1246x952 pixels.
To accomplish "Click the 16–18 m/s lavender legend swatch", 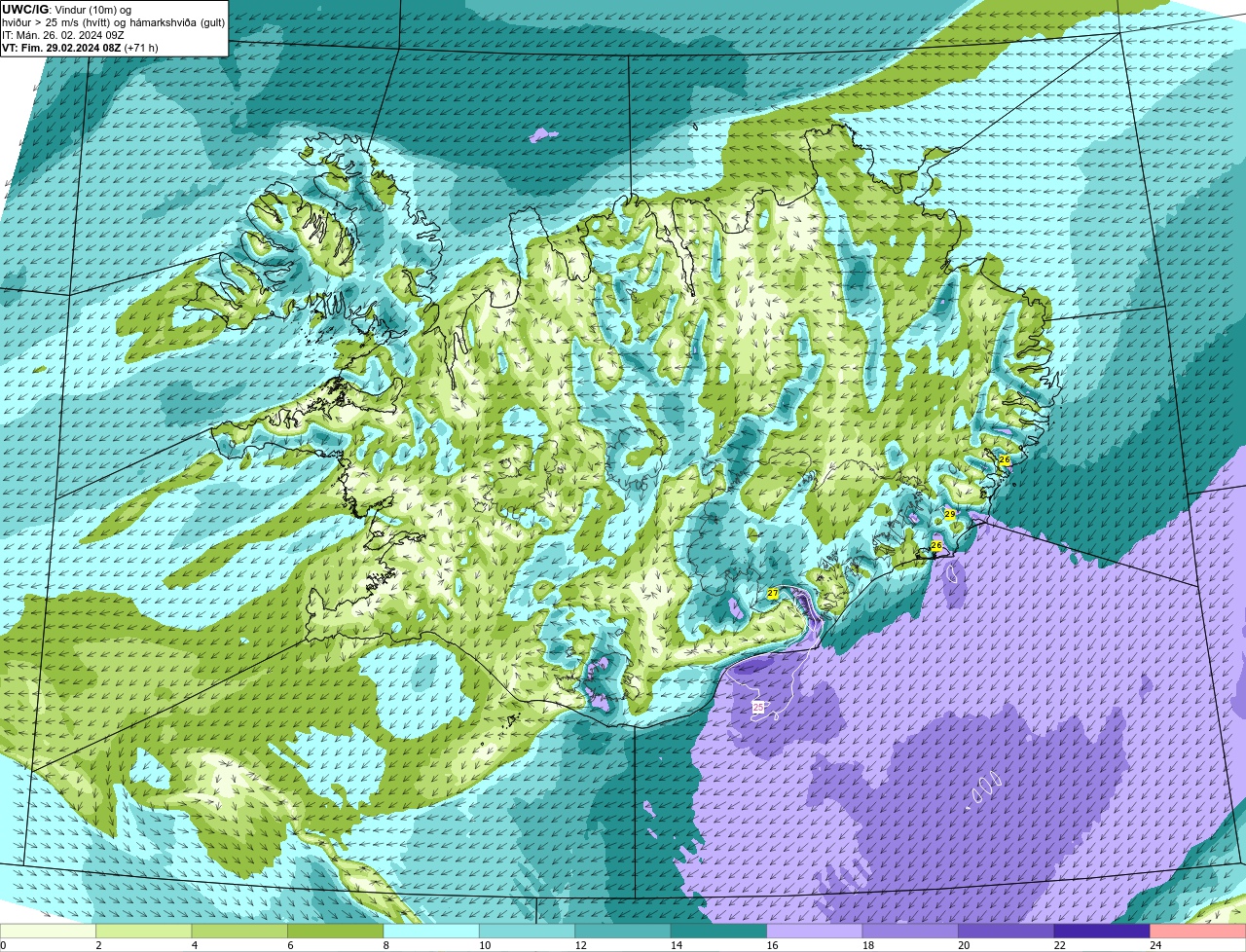I will (x=815, y=932).
